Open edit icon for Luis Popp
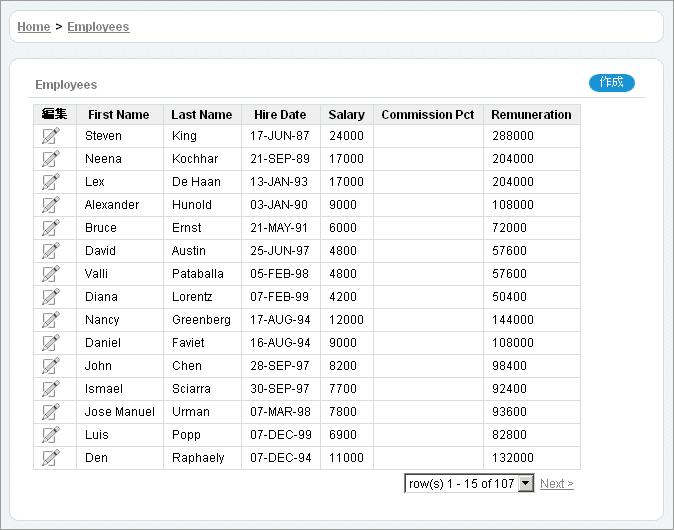674x530 pixels. coord(51,435)
